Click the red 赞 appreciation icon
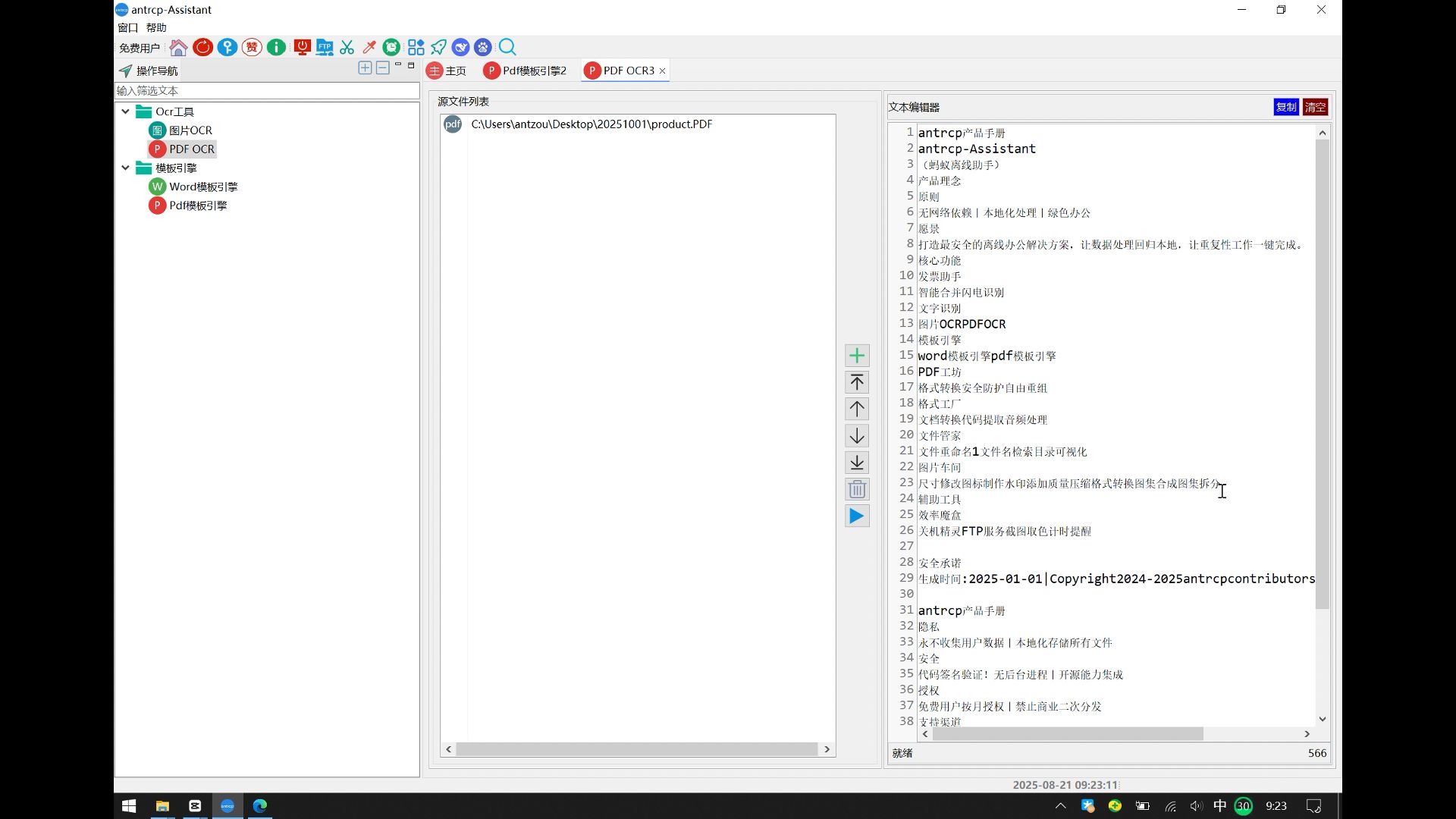1456x819 pixels. coord(252,48)
